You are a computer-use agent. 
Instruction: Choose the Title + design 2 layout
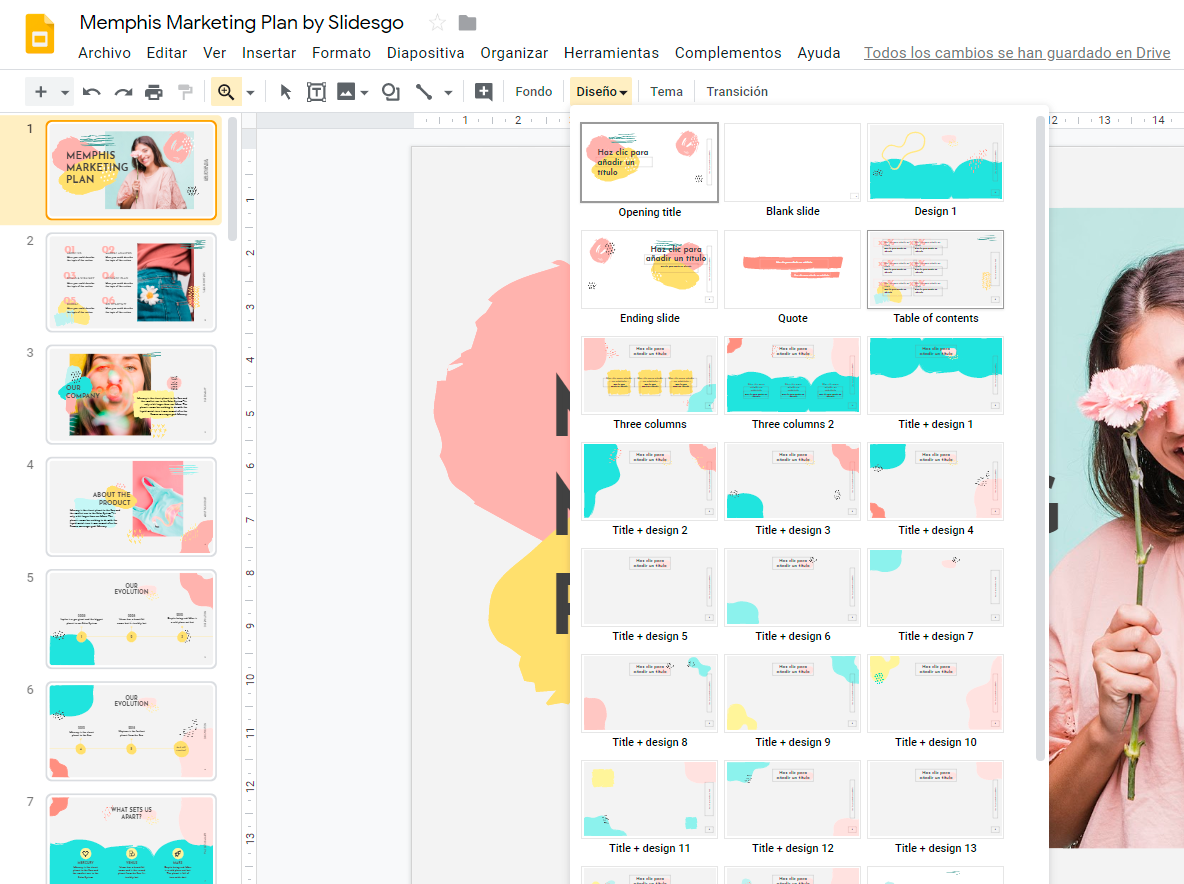(x=649, y=482)
